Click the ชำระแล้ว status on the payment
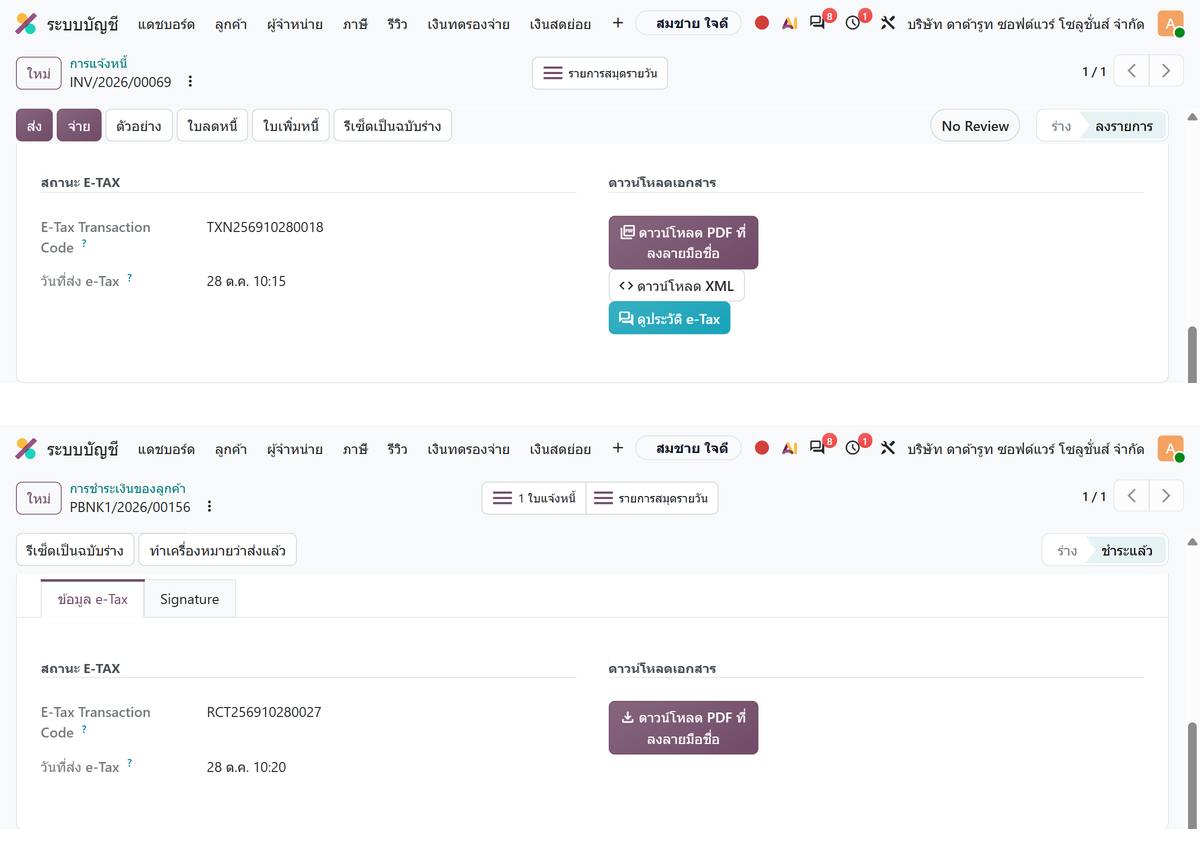The image size is (1200, 844). [1126, 550]
